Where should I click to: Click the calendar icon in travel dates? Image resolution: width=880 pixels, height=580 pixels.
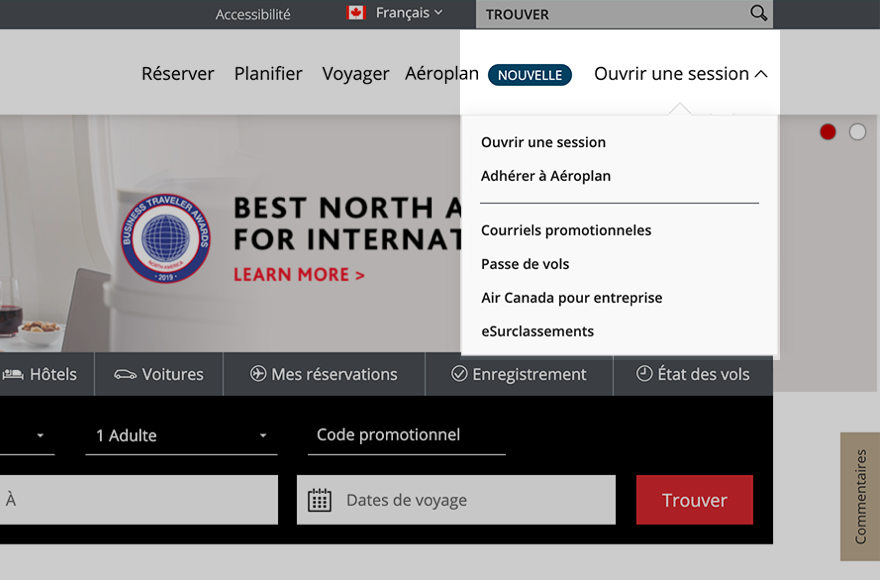(319, 500)
